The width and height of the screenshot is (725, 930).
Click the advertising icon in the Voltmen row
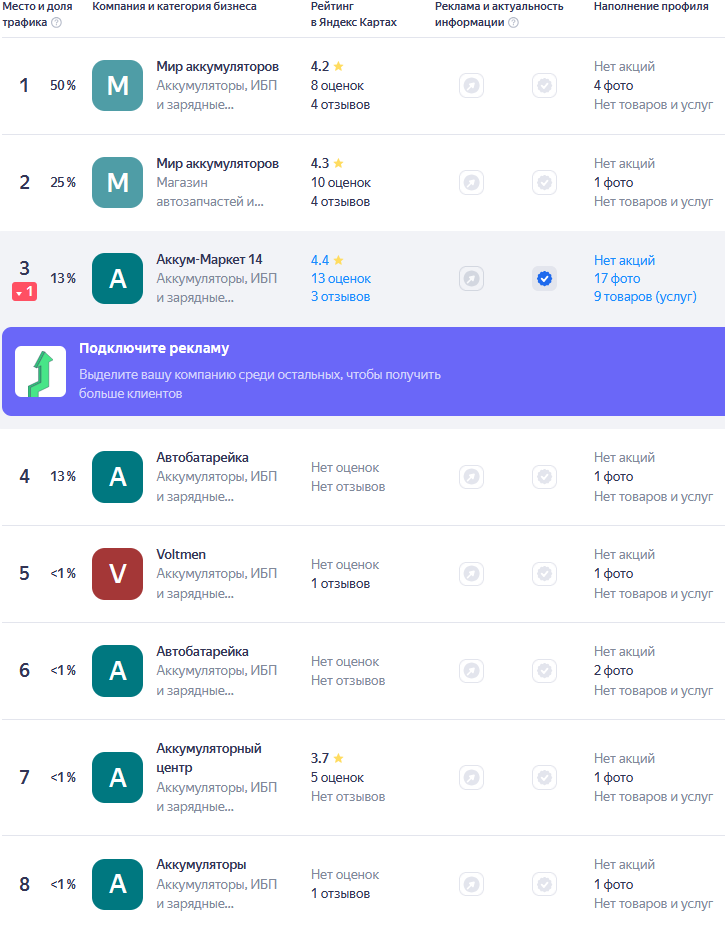click(471, 574)
